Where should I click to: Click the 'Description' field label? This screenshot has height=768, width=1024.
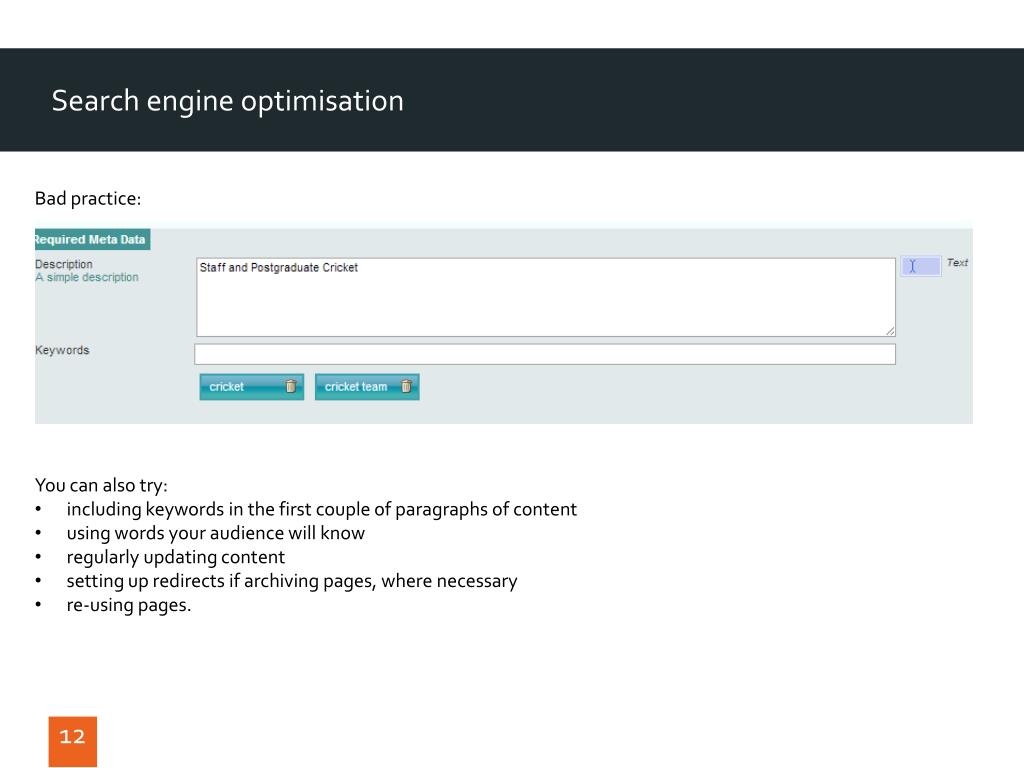[x=64, y=264]
